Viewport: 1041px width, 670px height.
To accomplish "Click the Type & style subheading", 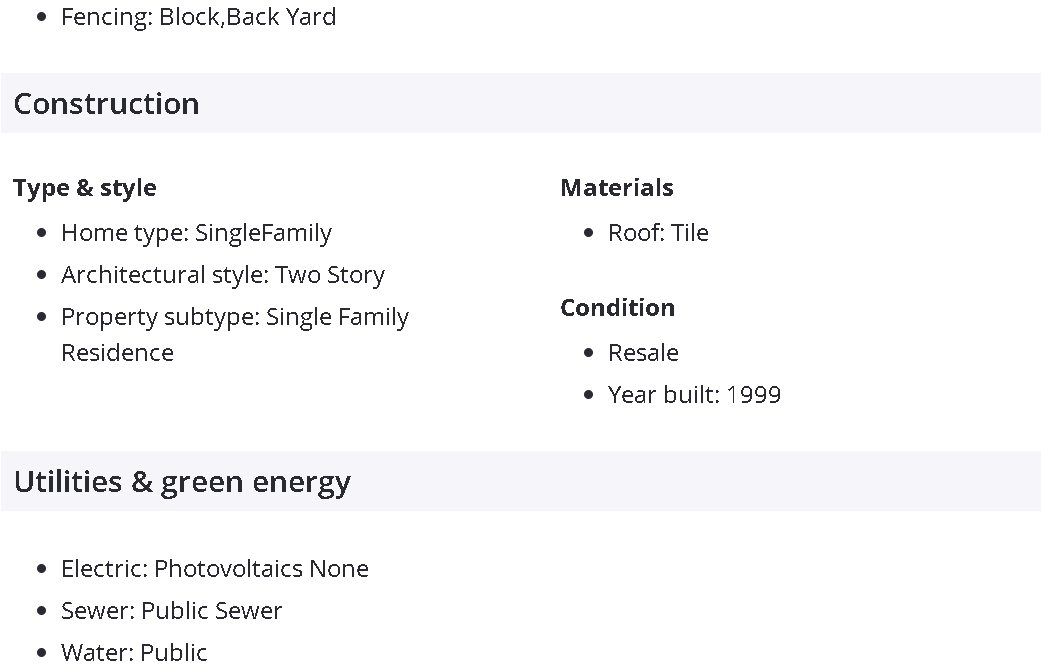I will tap(85, 188).
